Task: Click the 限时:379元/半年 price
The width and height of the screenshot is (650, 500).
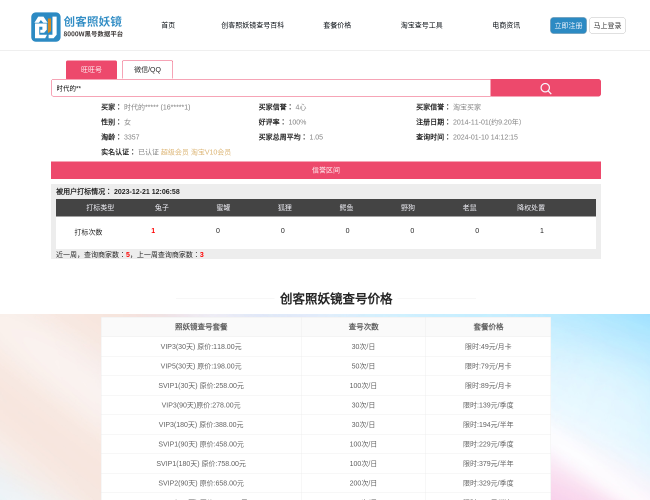Action: click(x=488, y=464)
